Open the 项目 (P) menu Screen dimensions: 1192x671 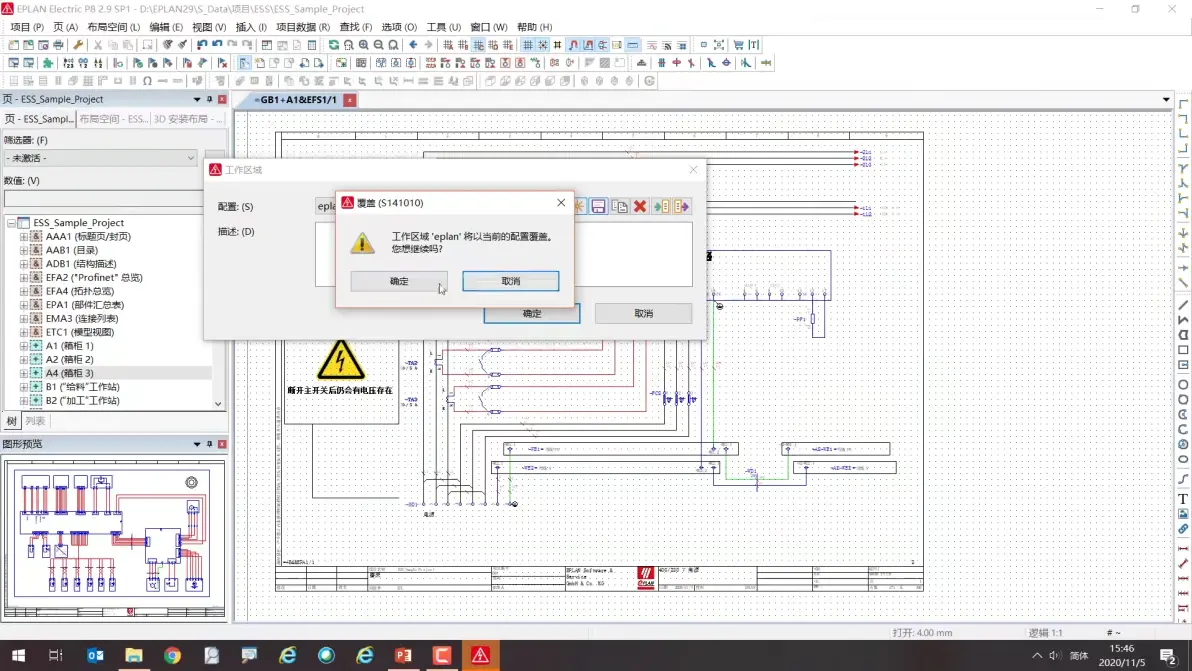point(27,27)
